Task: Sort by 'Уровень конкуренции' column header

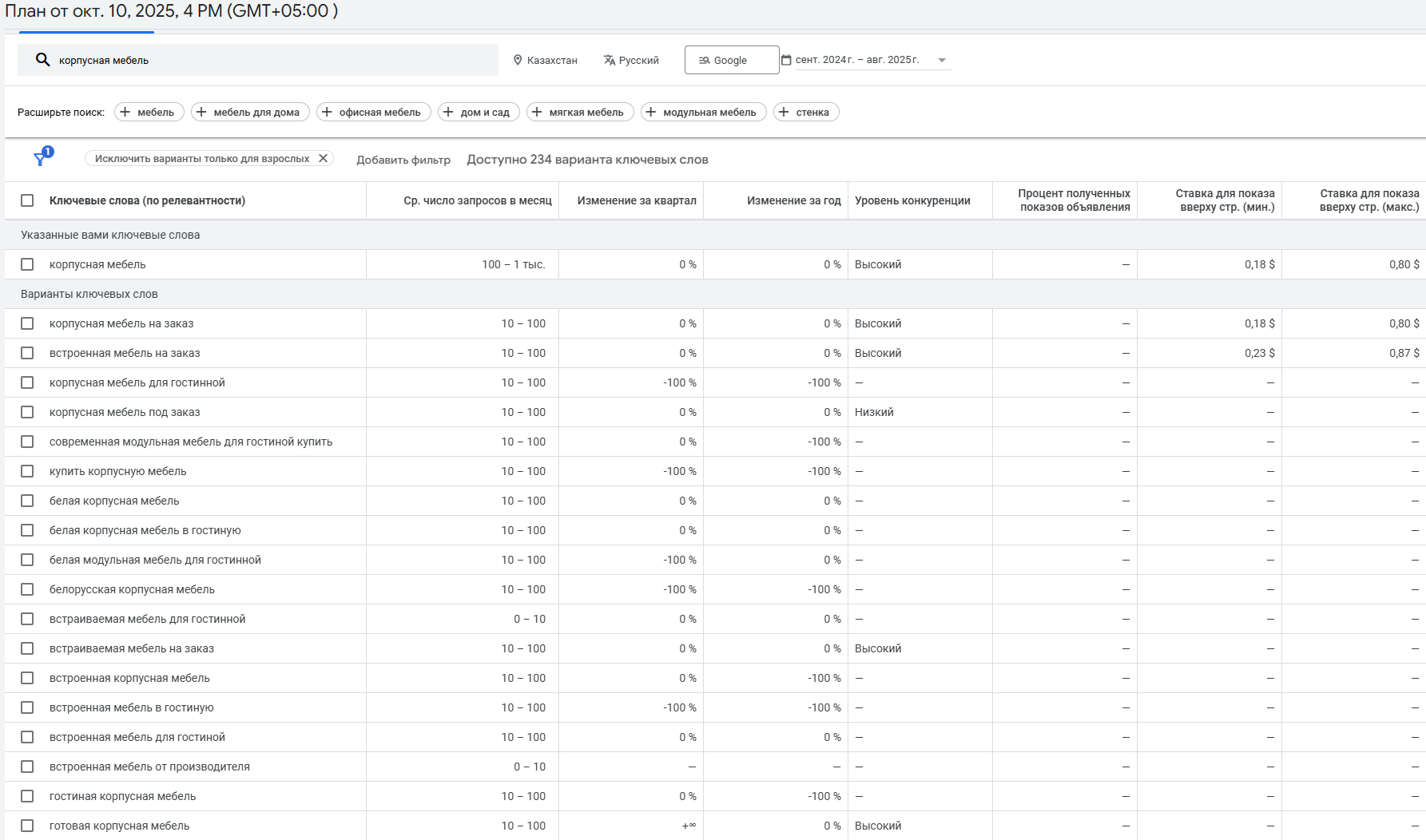Action: (912, 200)
